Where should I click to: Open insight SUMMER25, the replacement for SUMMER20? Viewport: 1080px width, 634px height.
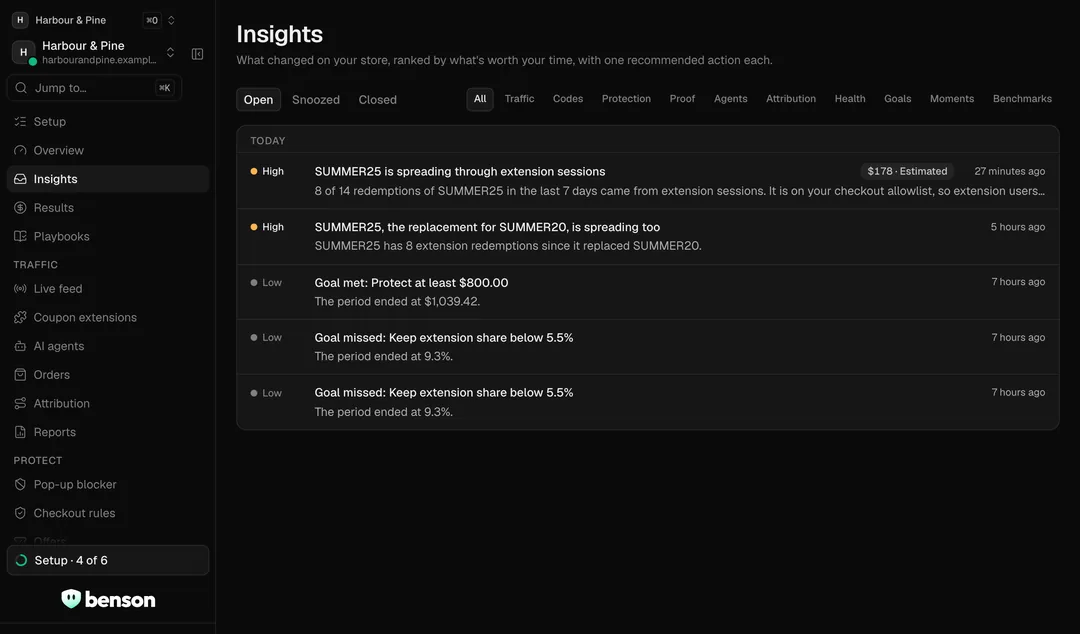click(647, 236)
